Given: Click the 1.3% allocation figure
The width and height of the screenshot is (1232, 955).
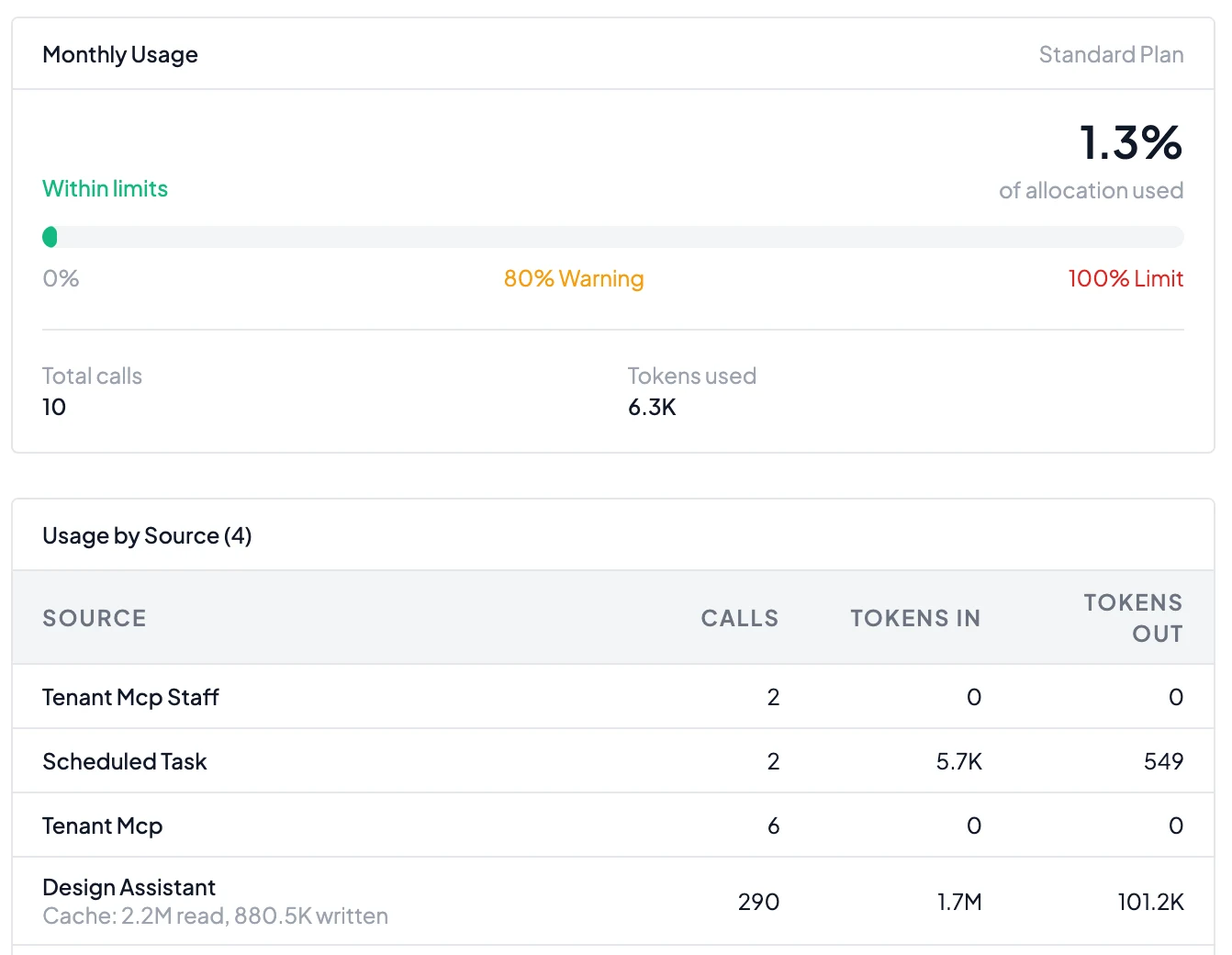Looking at the screenshot, I should [x=1131, y=142].
